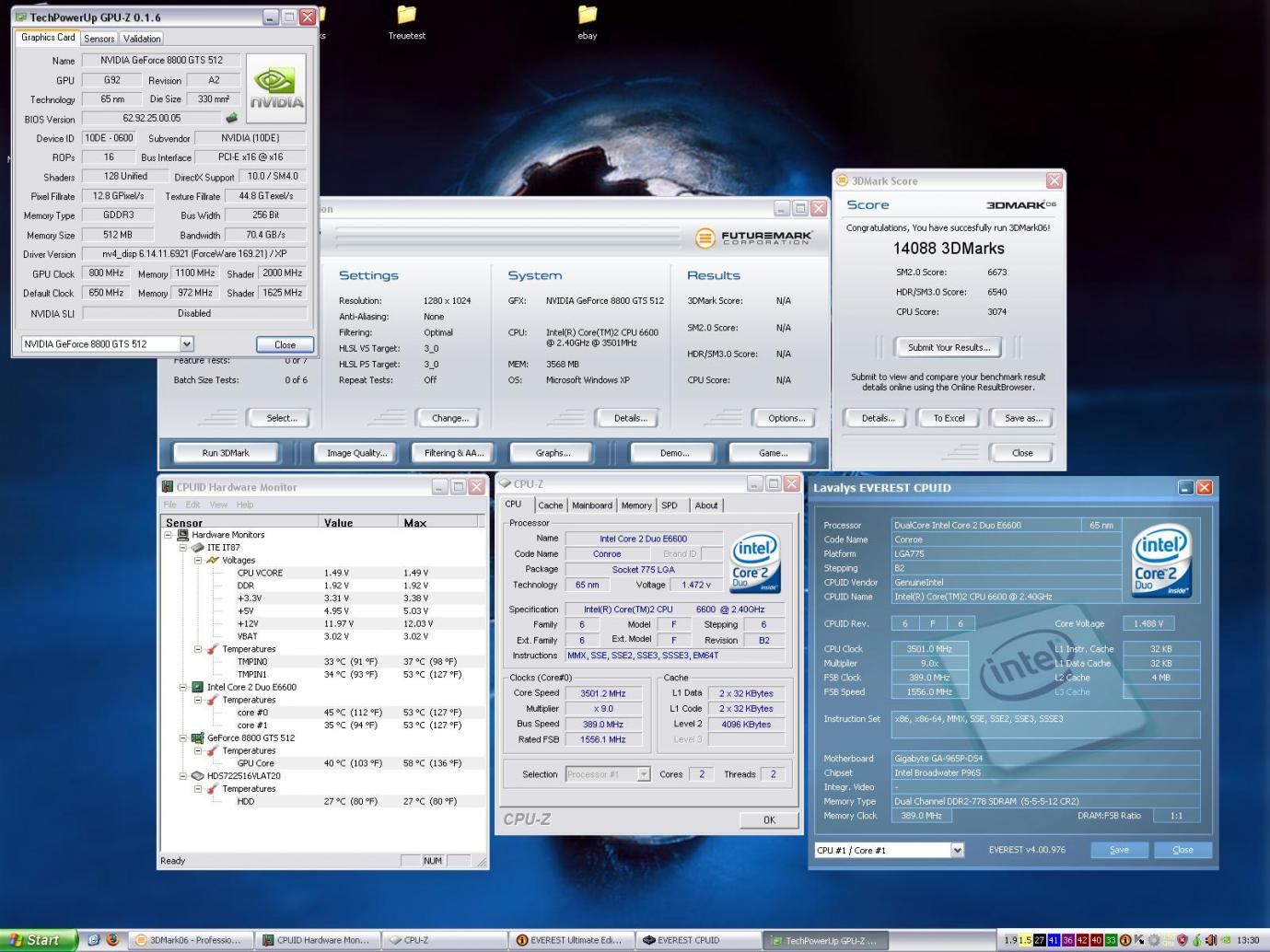1270x952 pixels.
Task: Collapse the GeForce 8800 GTS 512 node
Action: pos(183,738)
